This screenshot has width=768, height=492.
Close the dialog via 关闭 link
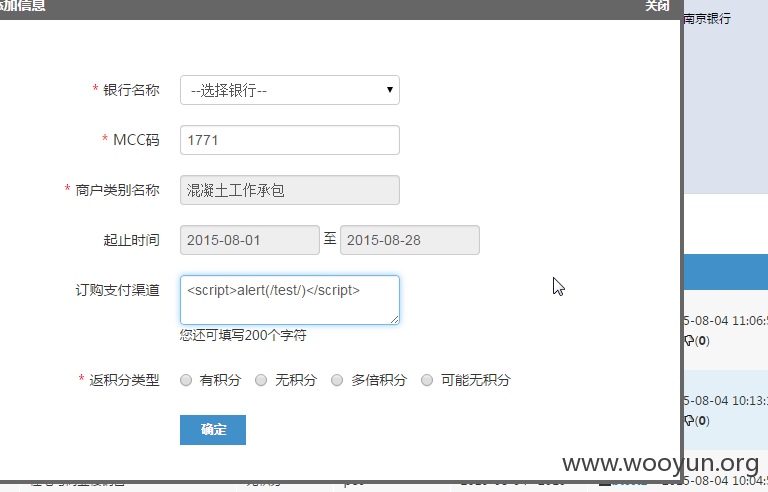(657, 6)
